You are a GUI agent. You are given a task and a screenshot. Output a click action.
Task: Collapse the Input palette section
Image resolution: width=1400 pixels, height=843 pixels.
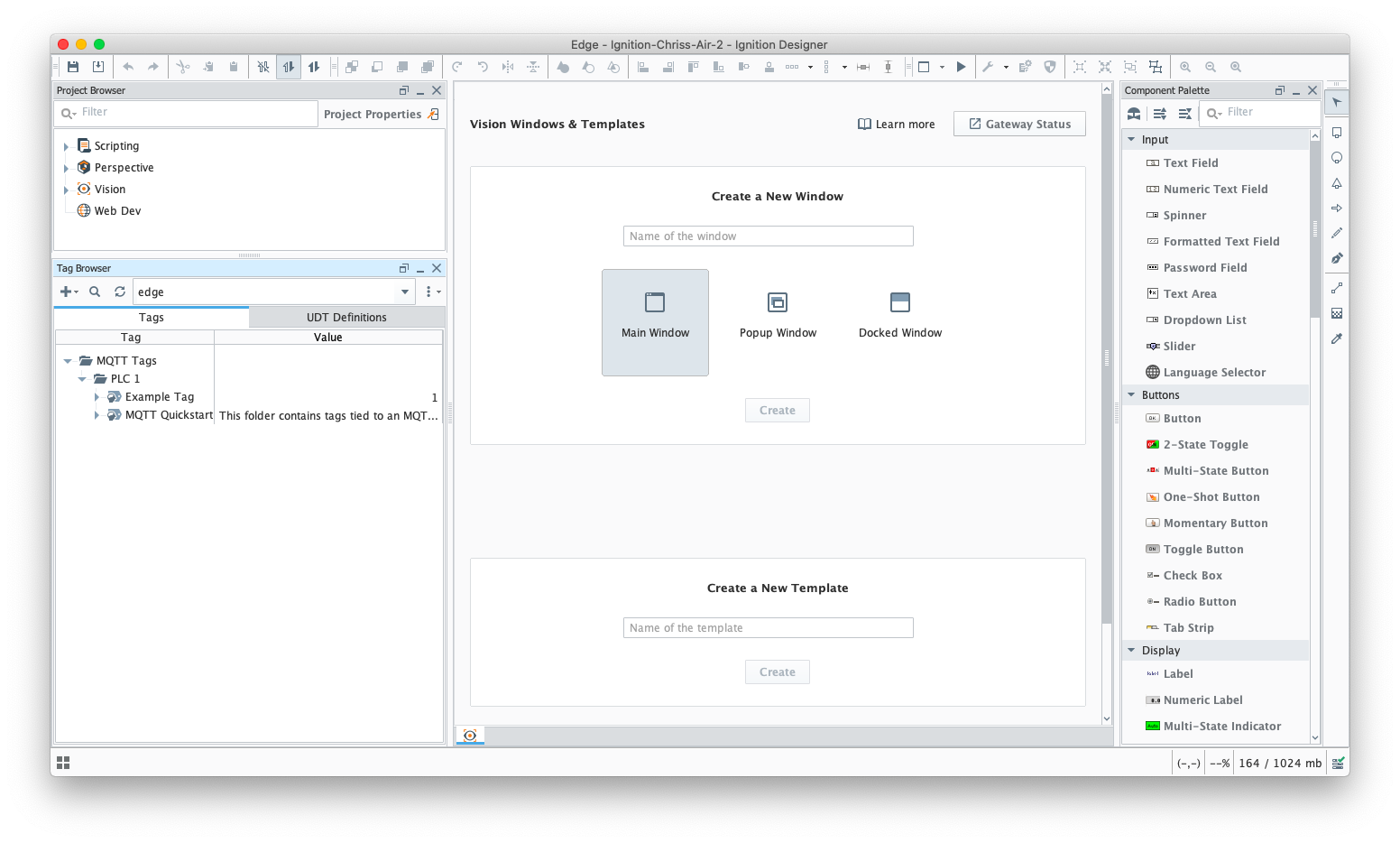pyautogui.click(x=1131, y=139)
